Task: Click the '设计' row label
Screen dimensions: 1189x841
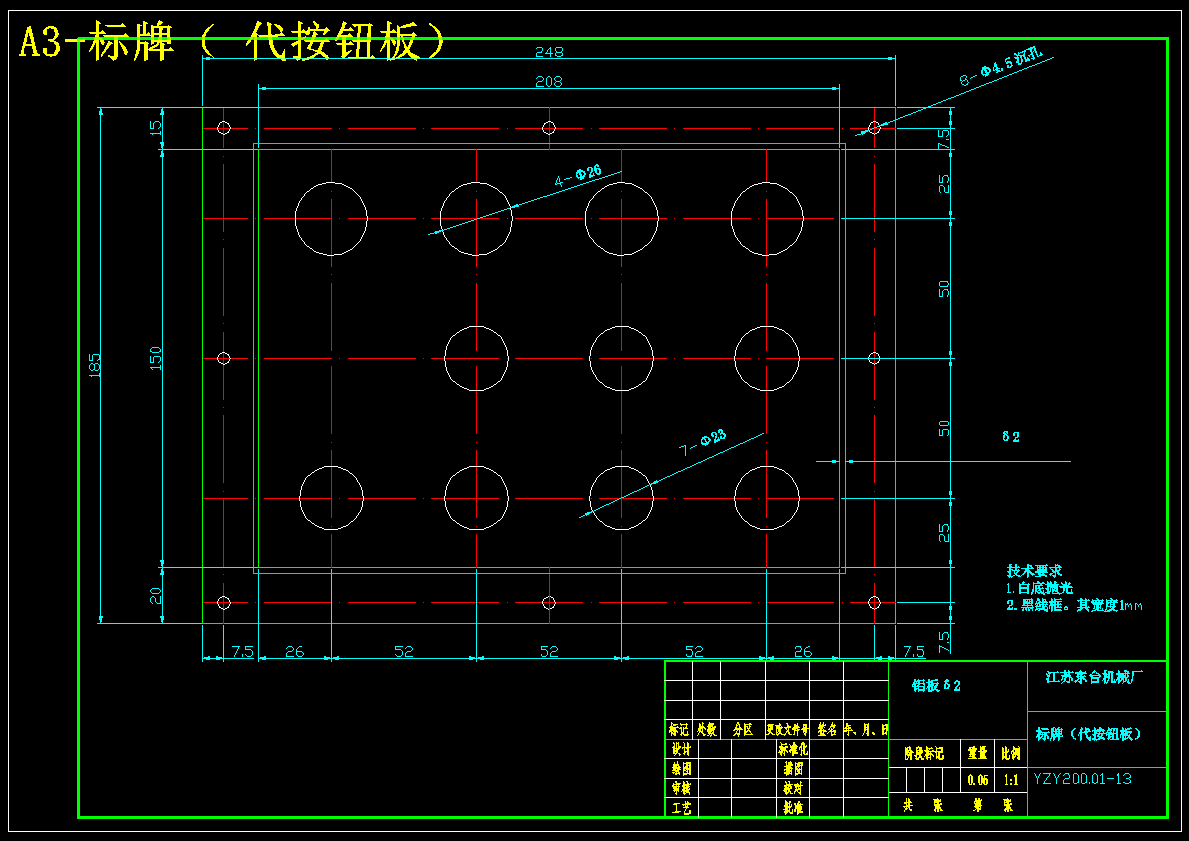Action: tap(681, 749)
